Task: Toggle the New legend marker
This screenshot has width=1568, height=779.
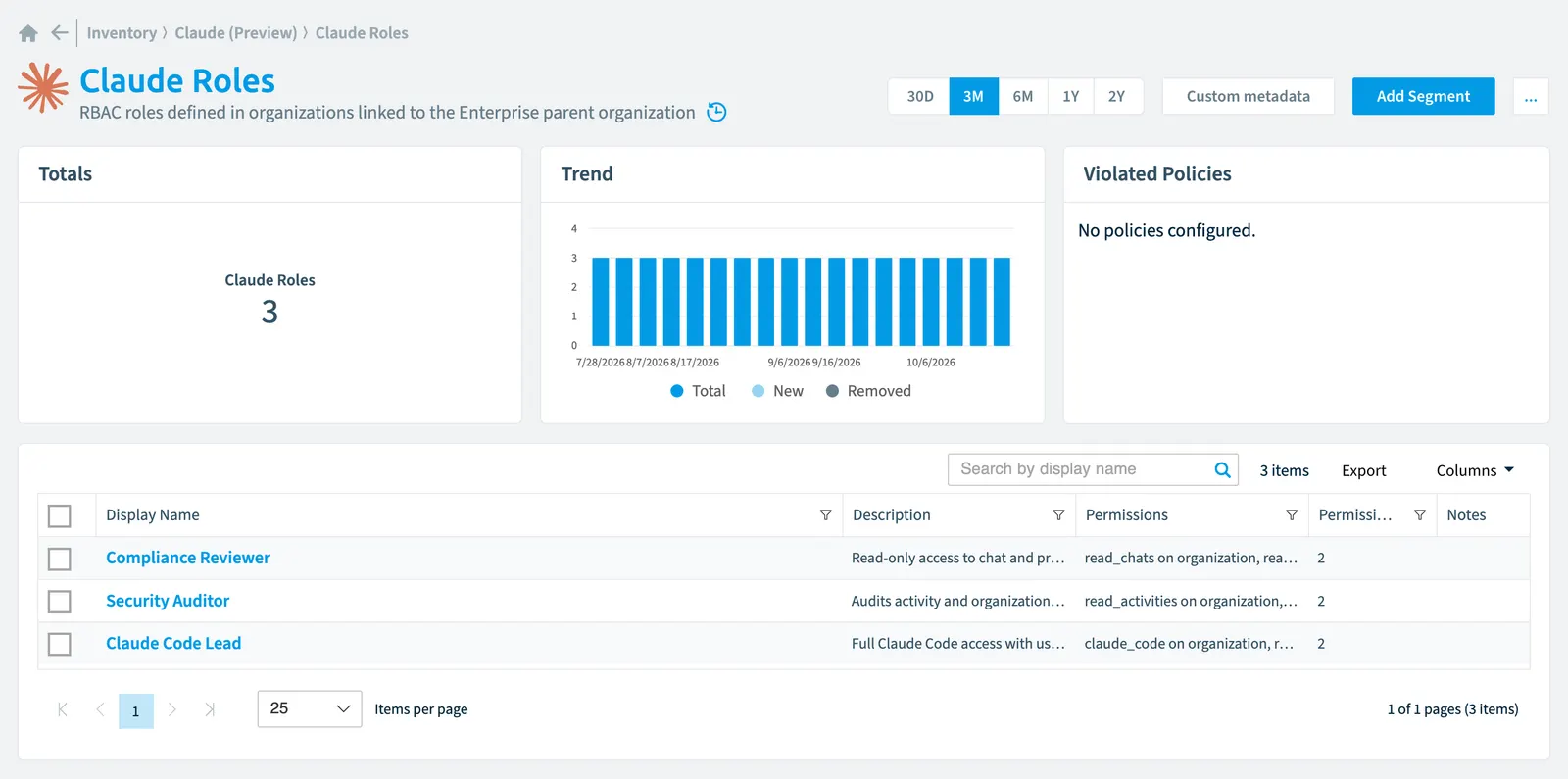Action: click(758, 391)
